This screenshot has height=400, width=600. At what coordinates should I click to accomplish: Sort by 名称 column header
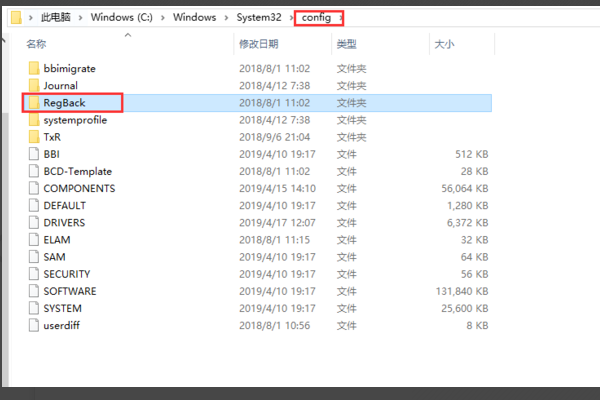point(36,44)
